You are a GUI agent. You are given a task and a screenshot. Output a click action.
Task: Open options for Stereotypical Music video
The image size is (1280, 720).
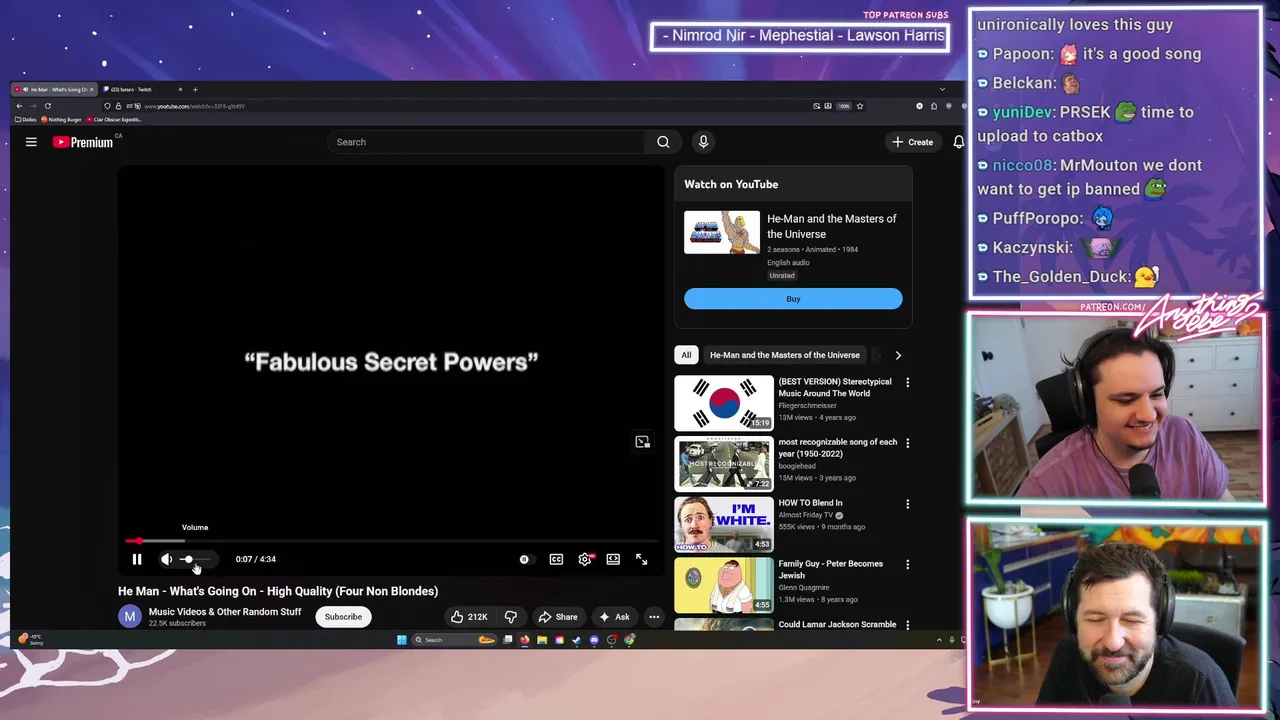point(907,382)
